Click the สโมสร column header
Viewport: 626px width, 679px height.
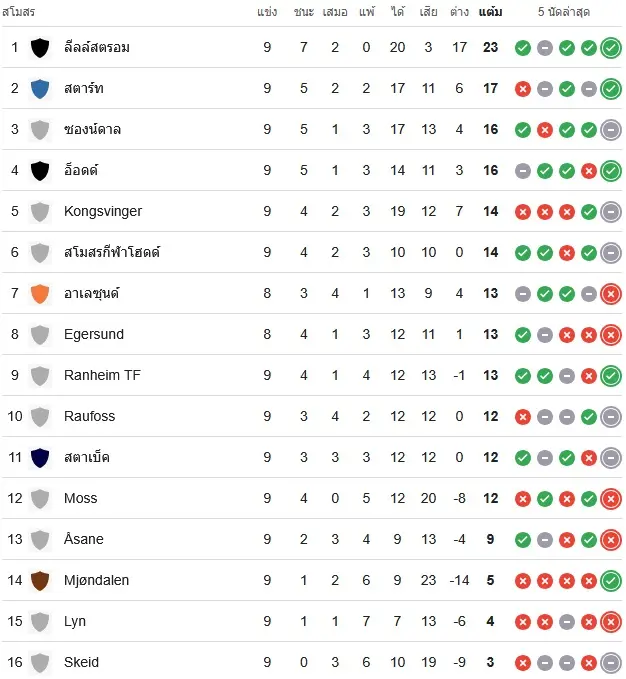coord(20,12)
